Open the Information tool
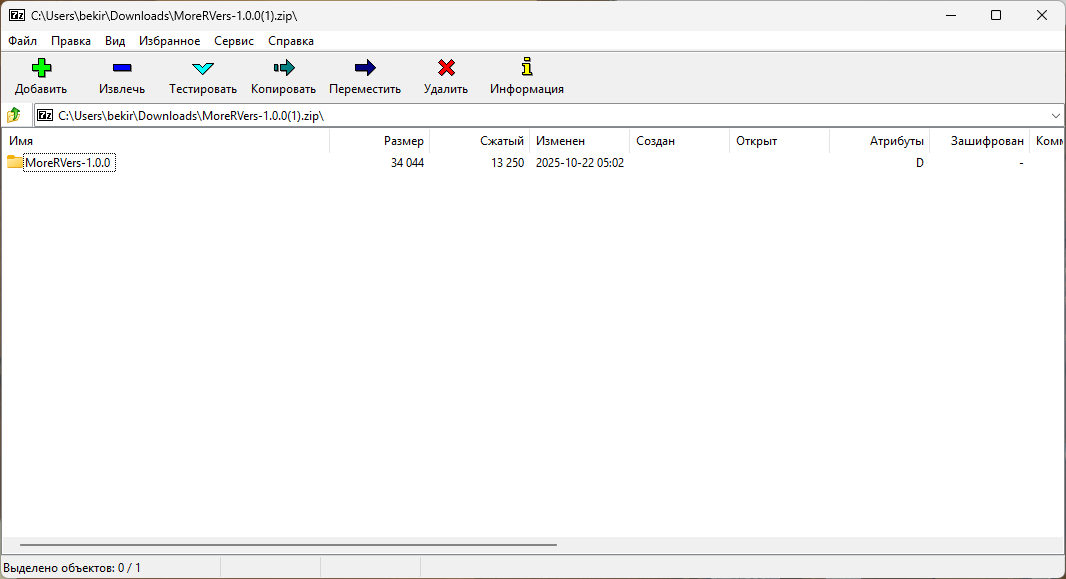The height and width of the screenshot is (579, 1066). [x=527, y=68]
